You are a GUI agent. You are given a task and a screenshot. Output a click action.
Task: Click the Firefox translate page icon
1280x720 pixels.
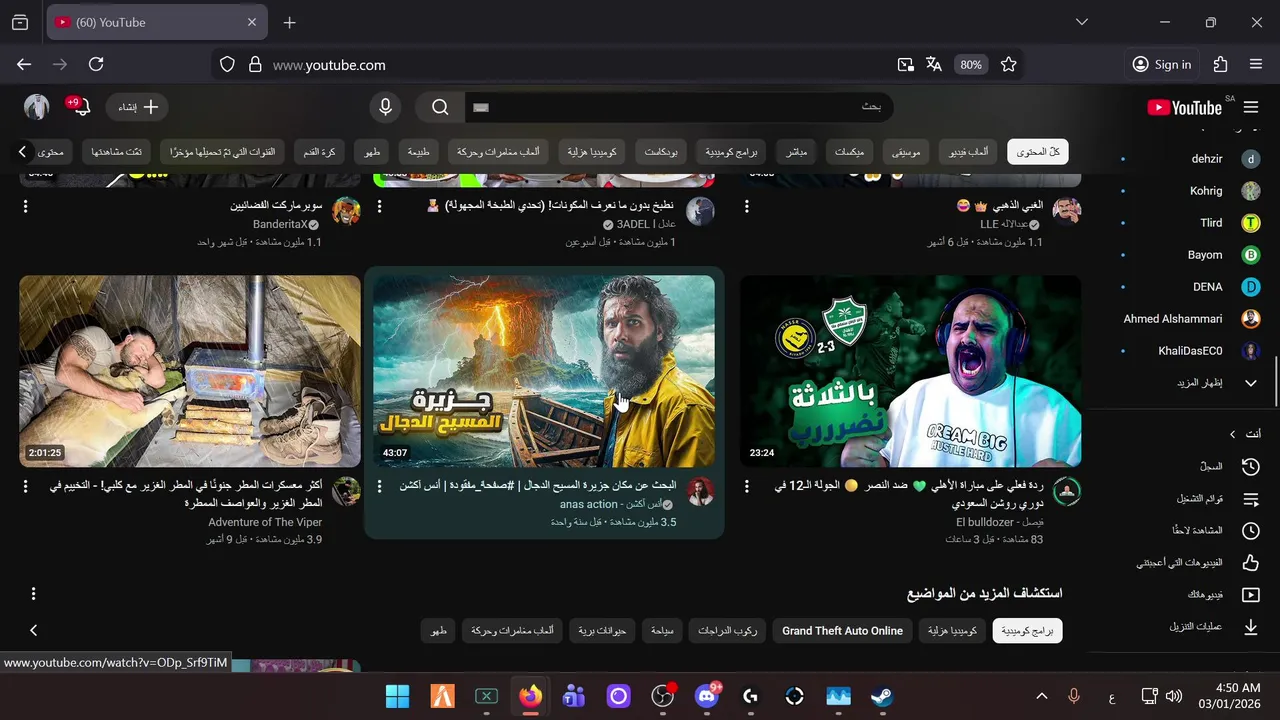(934, 64)
